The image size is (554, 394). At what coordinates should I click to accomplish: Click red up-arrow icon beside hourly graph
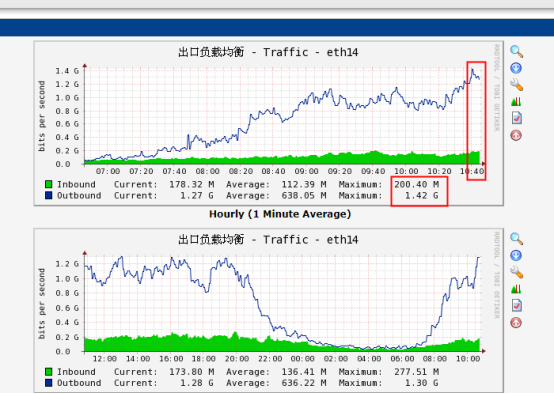tap(516, 135)
